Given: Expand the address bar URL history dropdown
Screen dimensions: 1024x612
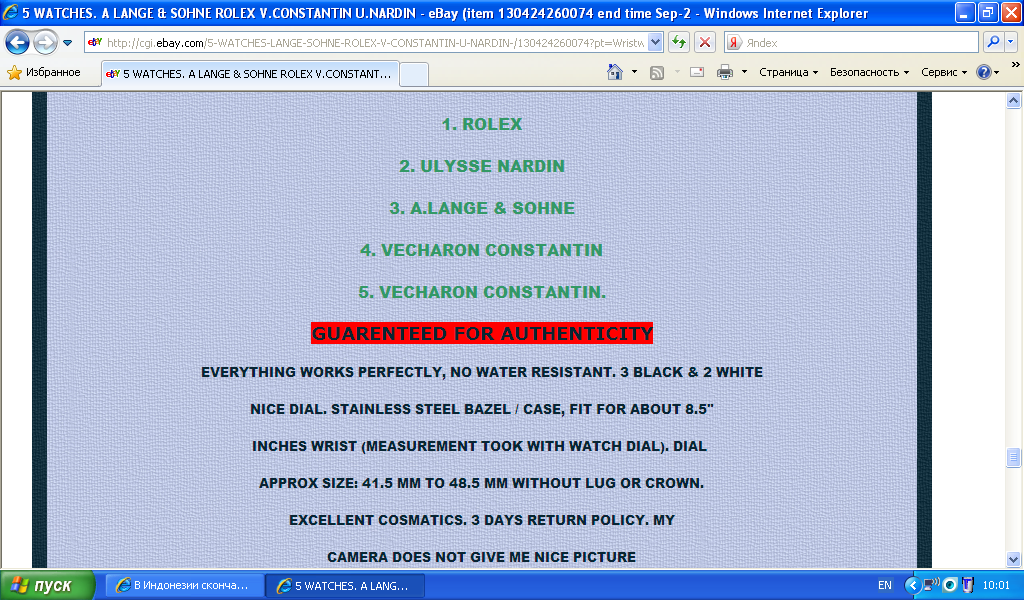Looking at the screenshot, I should tap(655, 43).
